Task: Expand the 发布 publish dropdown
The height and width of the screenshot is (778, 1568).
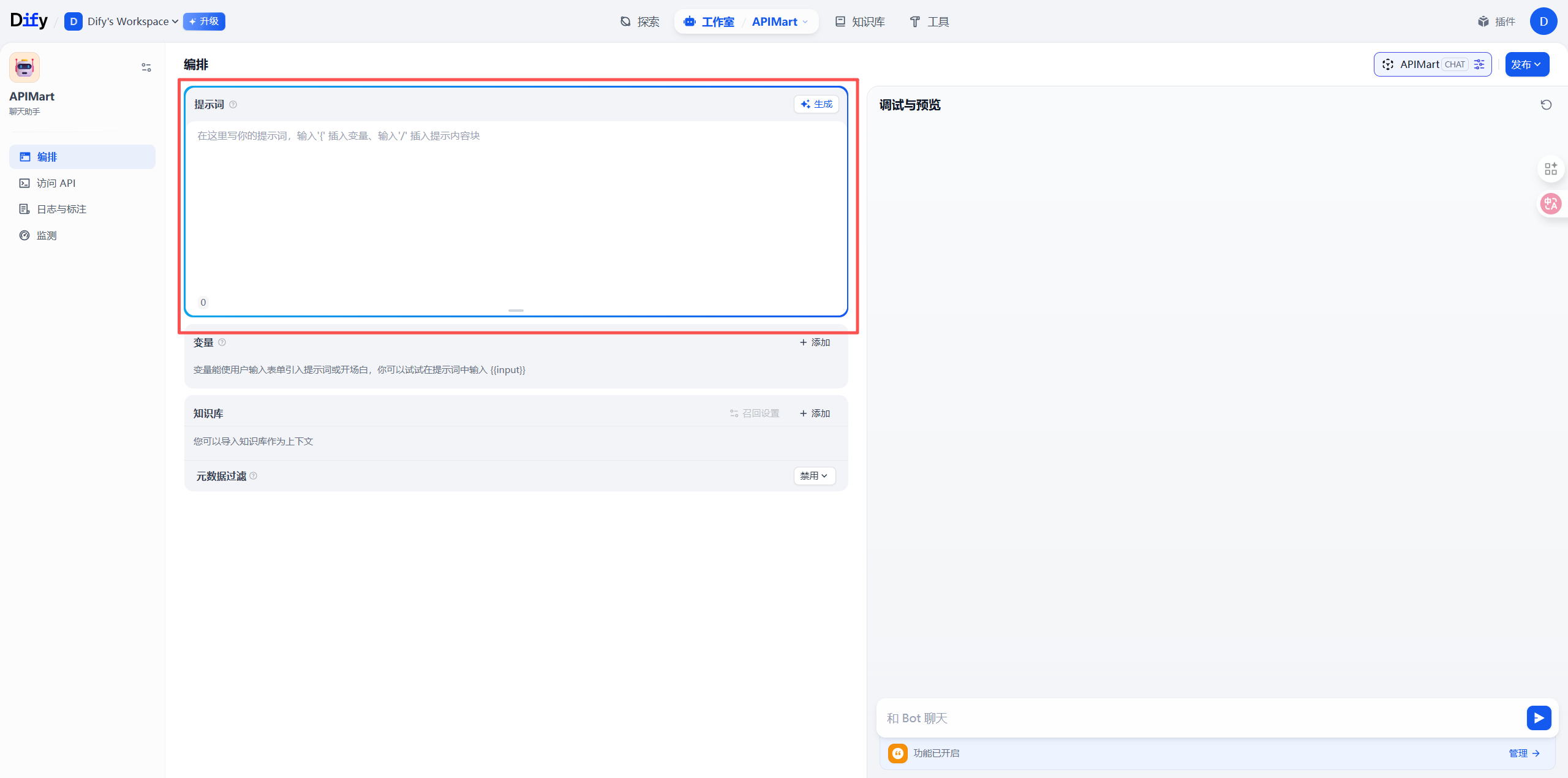Action: click(1527, 64)
